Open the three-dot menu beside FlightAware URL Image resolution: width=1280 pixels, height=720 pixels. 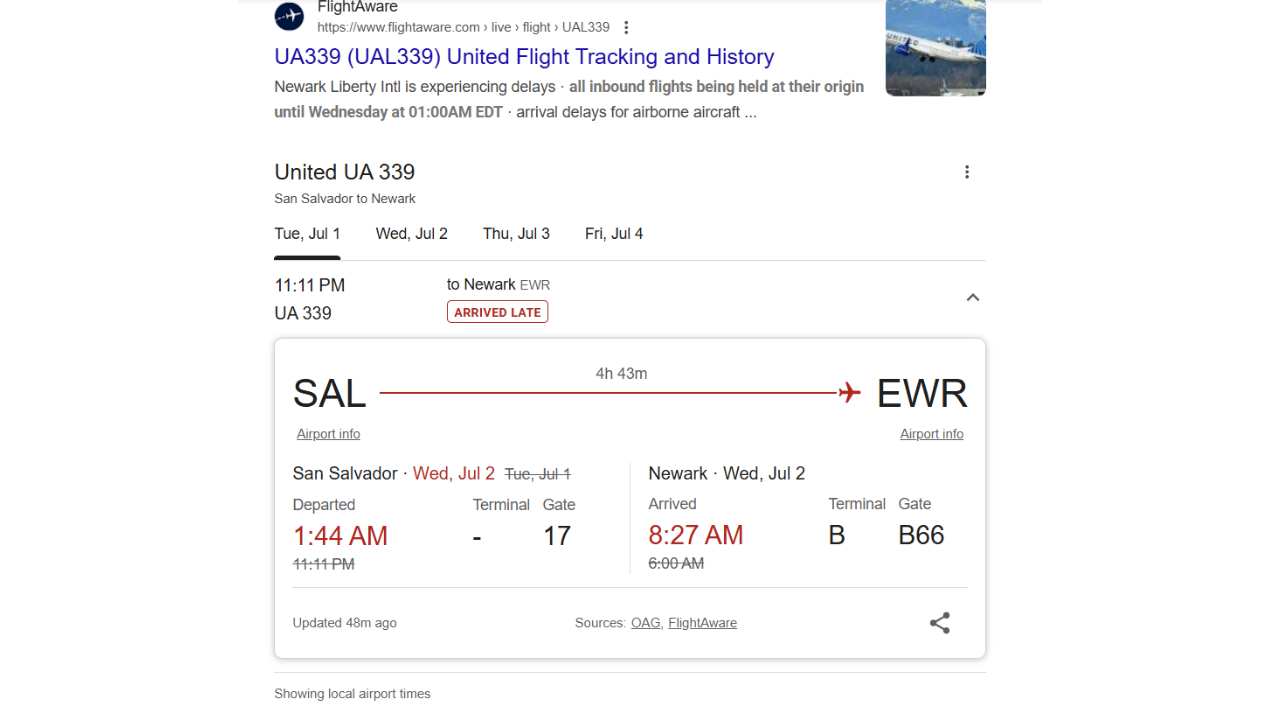point(626,27)
